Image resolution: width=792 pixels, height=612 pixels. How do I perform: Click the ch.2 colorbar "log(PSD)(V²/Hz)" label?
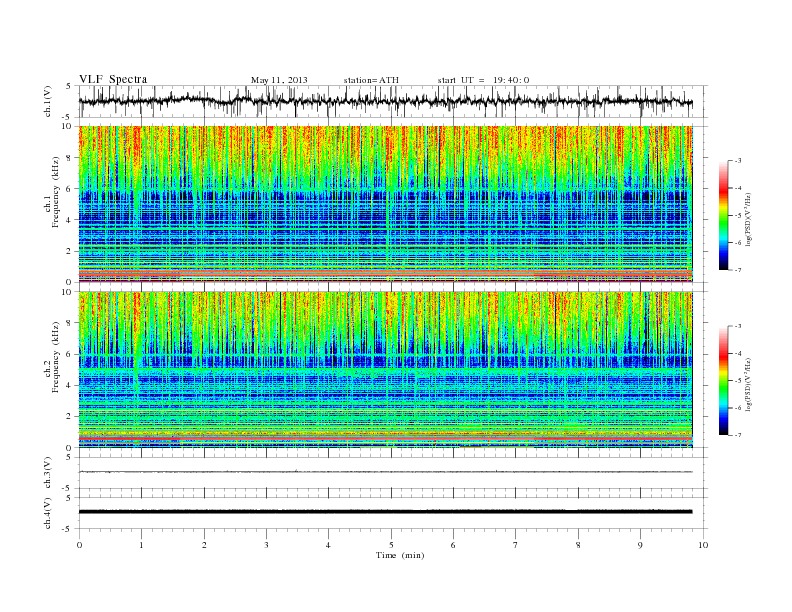pos(748,385)
